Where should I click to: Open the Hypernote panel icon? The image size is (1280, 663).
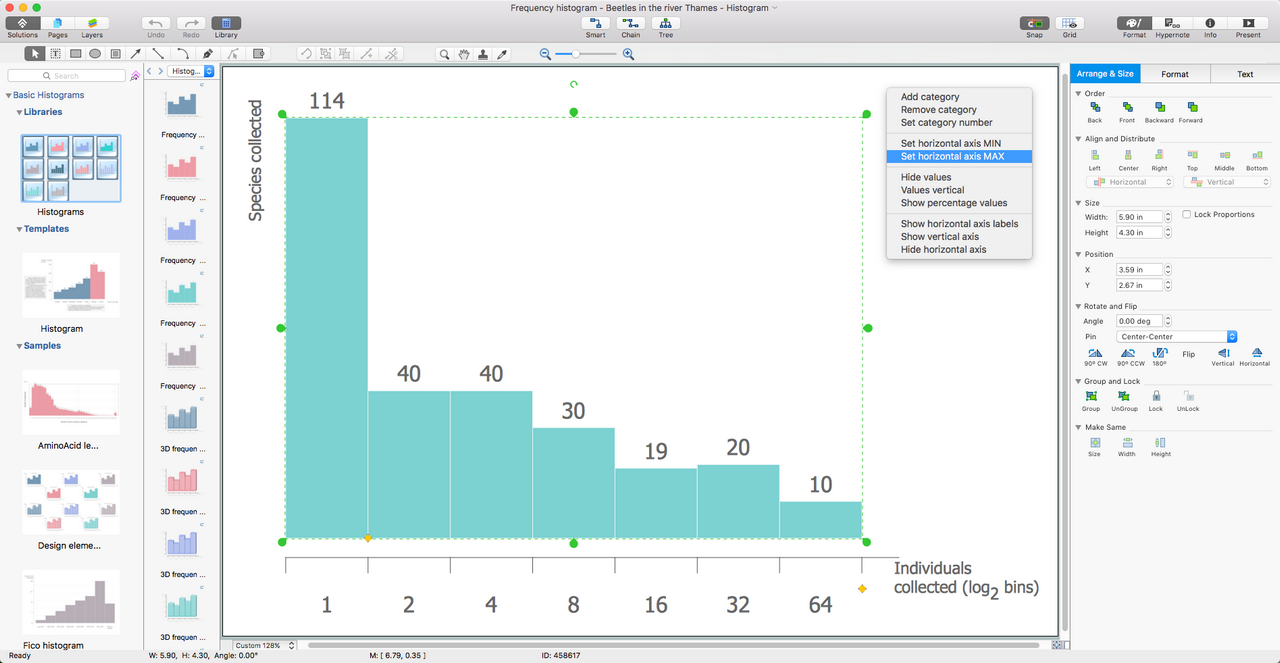(x=1172, y=23)
